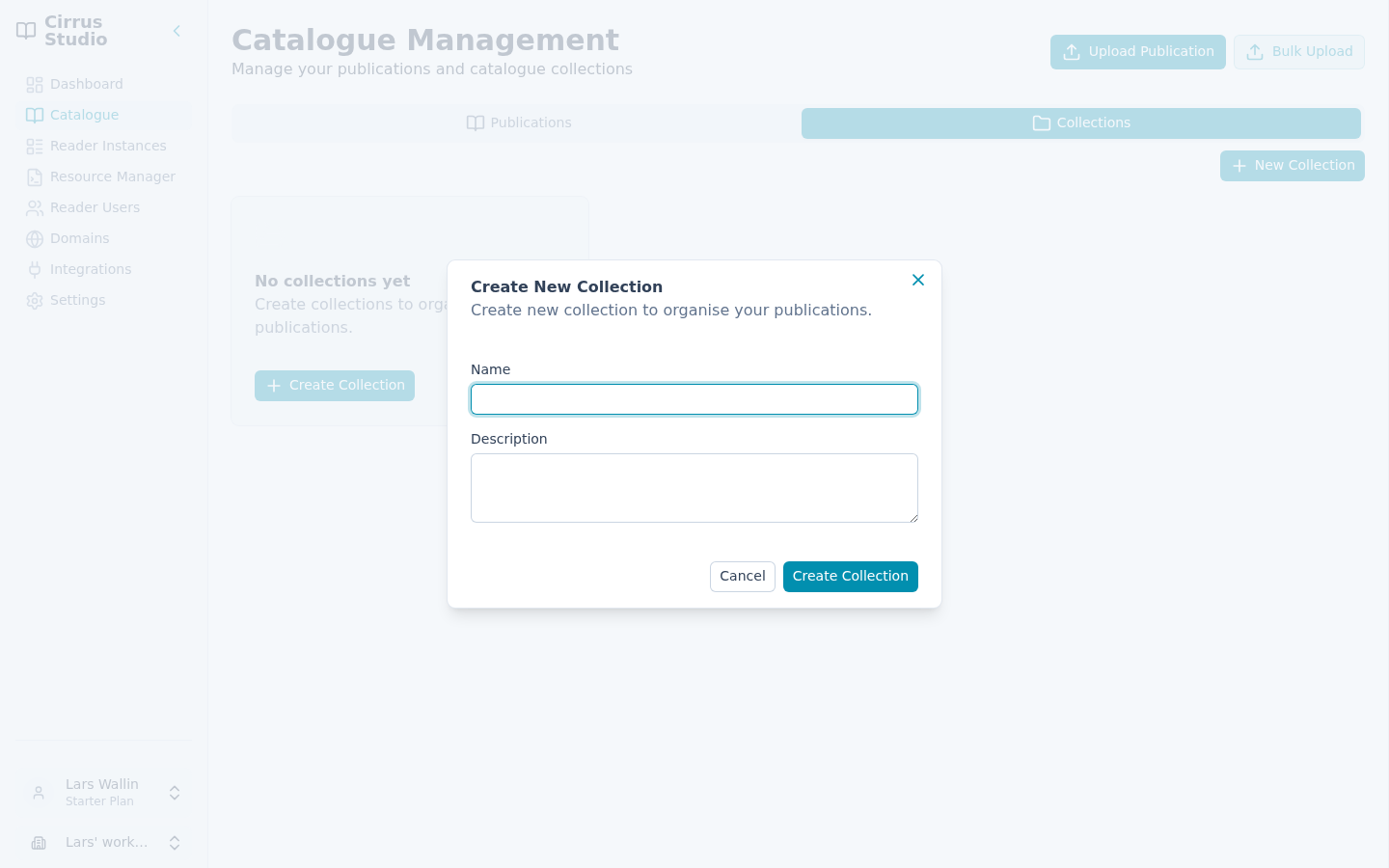This screenshot has width=1389, height=868.
Task: Click the folder icon on the Collections tab
Action: pos(1042,123)
